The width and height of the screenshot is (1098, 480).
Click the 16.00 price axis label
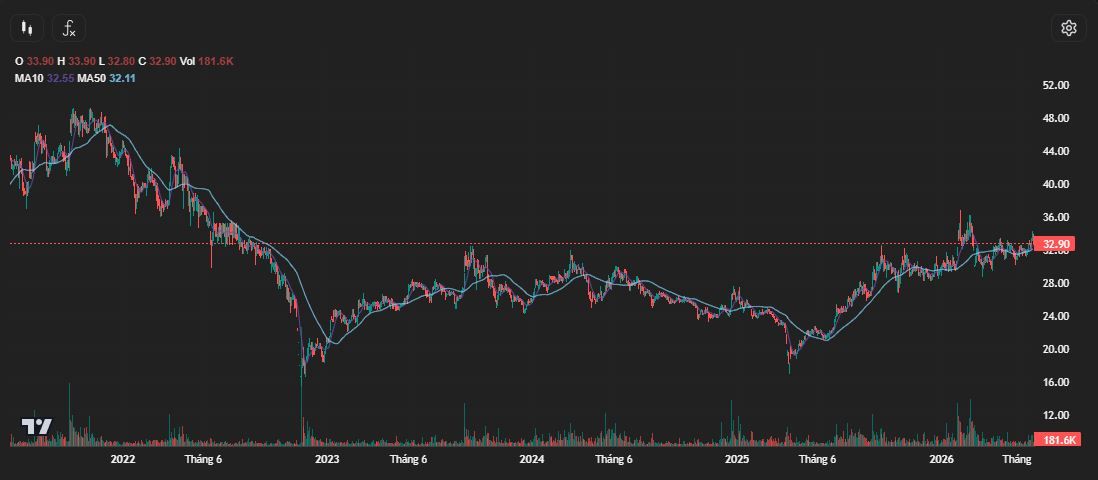tap(1056, 382)
